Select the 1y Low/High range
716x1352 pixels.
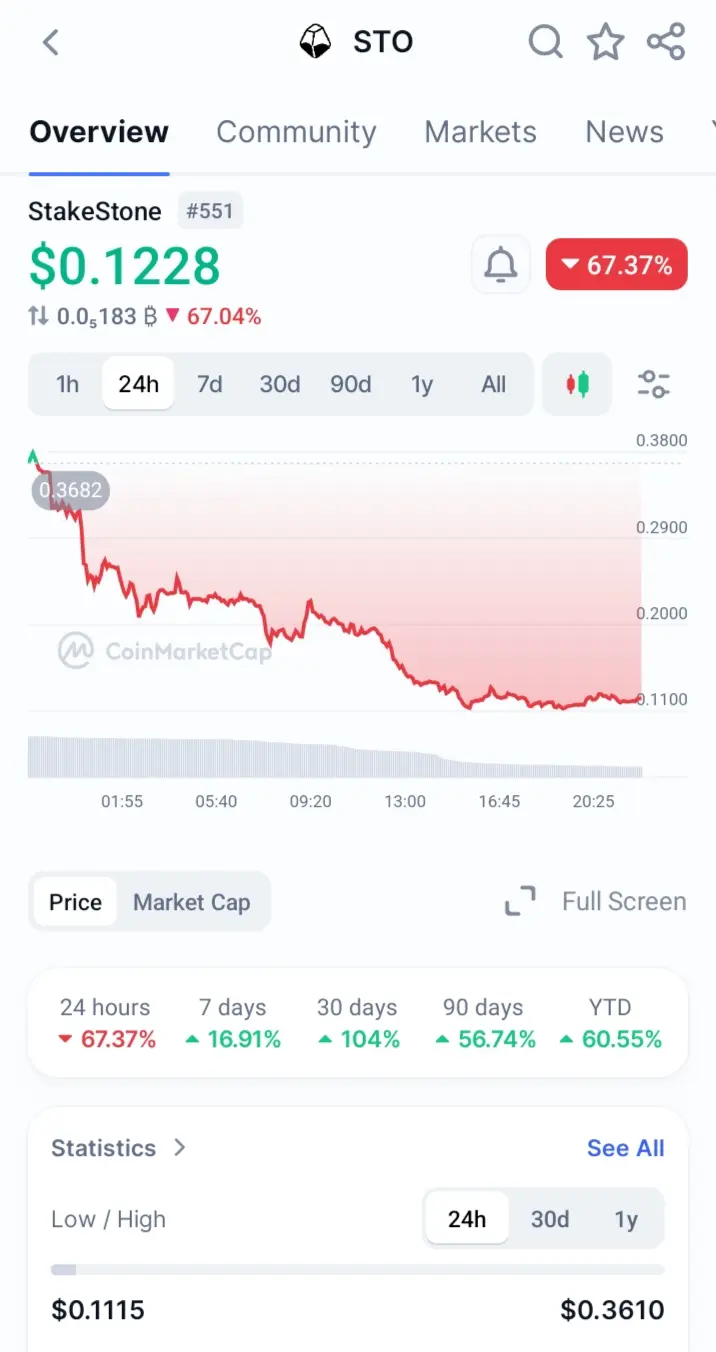point(626,1219)
